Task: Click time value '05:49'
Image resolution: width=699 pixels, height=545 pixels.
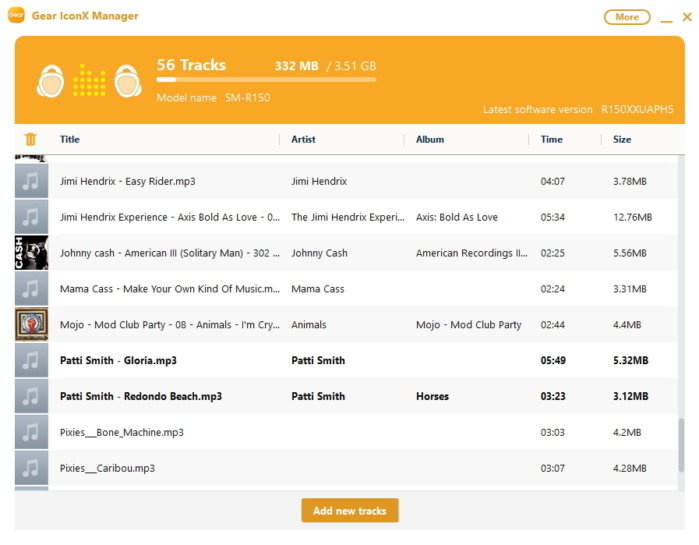Action: pyautogui.click(x=553, y=361)
